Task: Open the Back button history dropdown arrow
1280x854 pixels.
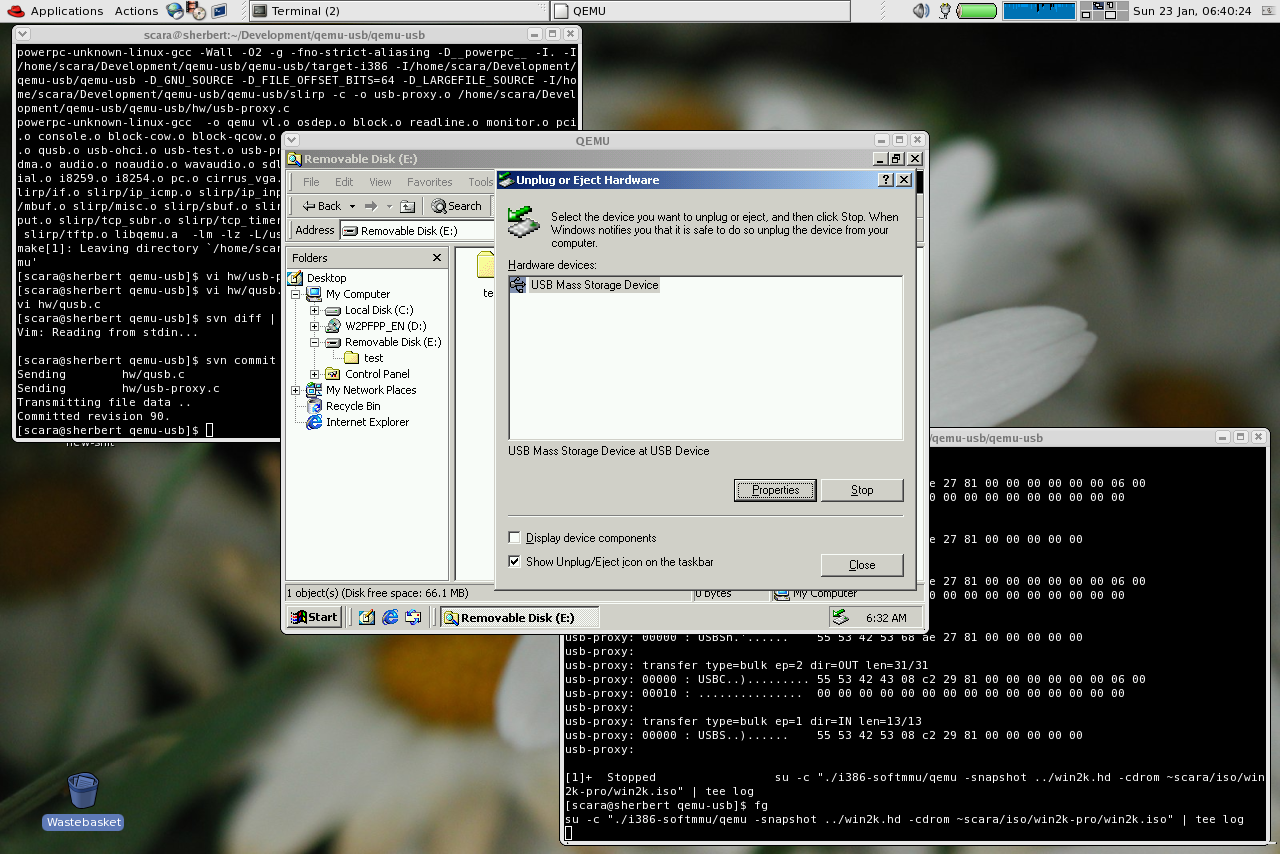Action: [351, 206]
